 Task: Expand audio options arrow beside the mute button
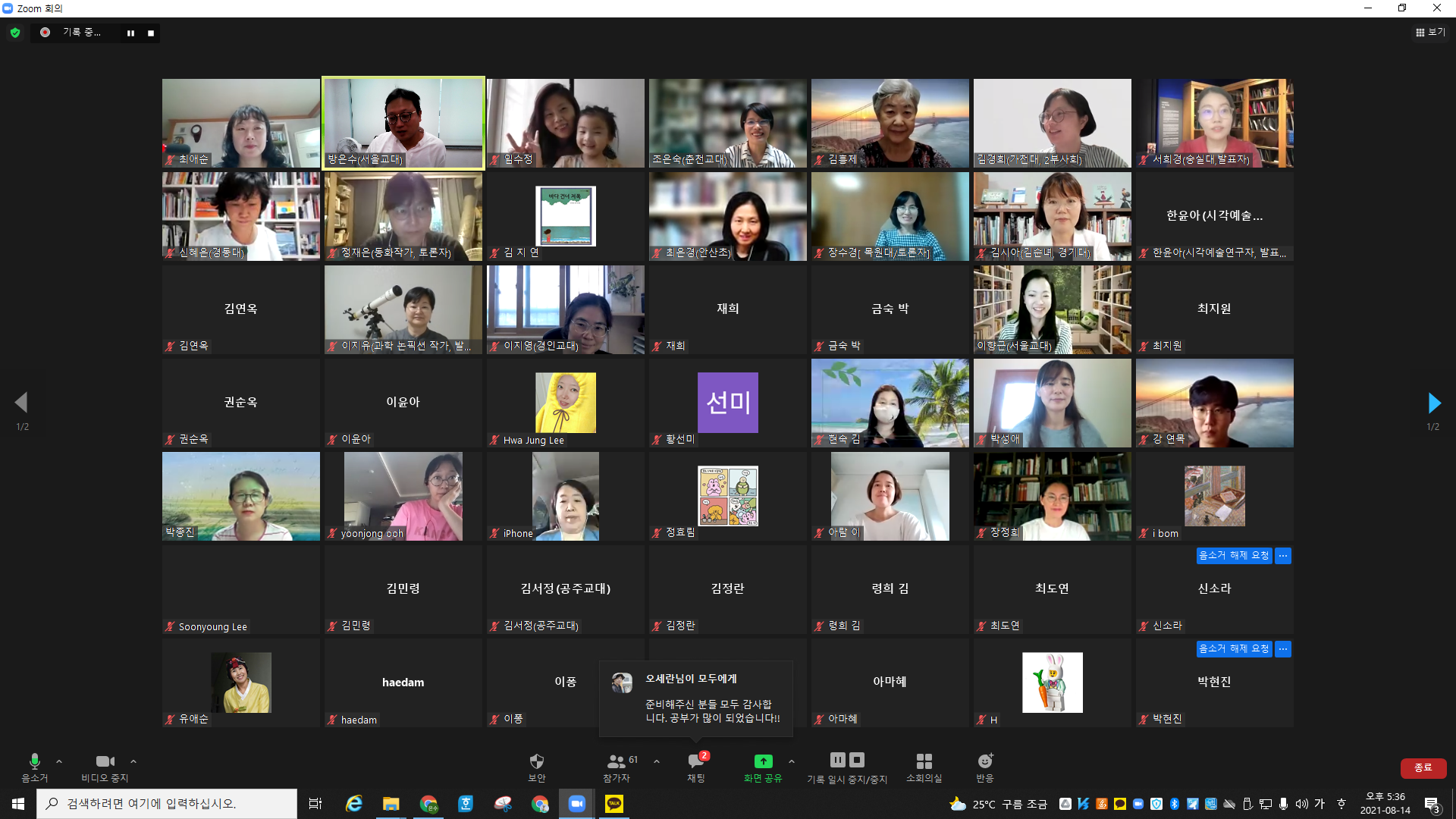coord(59,761)
